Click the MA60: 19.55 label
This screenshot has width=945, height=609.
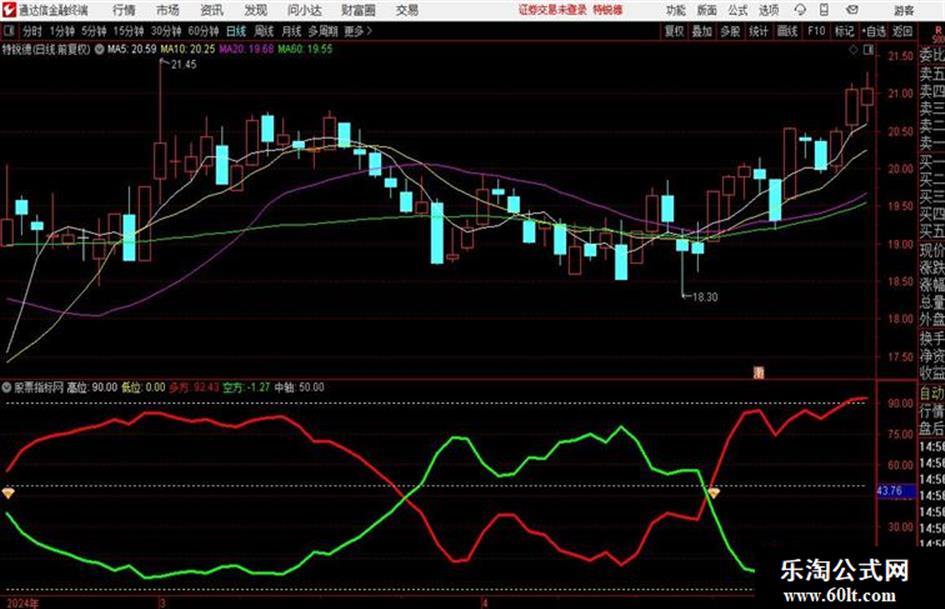click(305, 49)
